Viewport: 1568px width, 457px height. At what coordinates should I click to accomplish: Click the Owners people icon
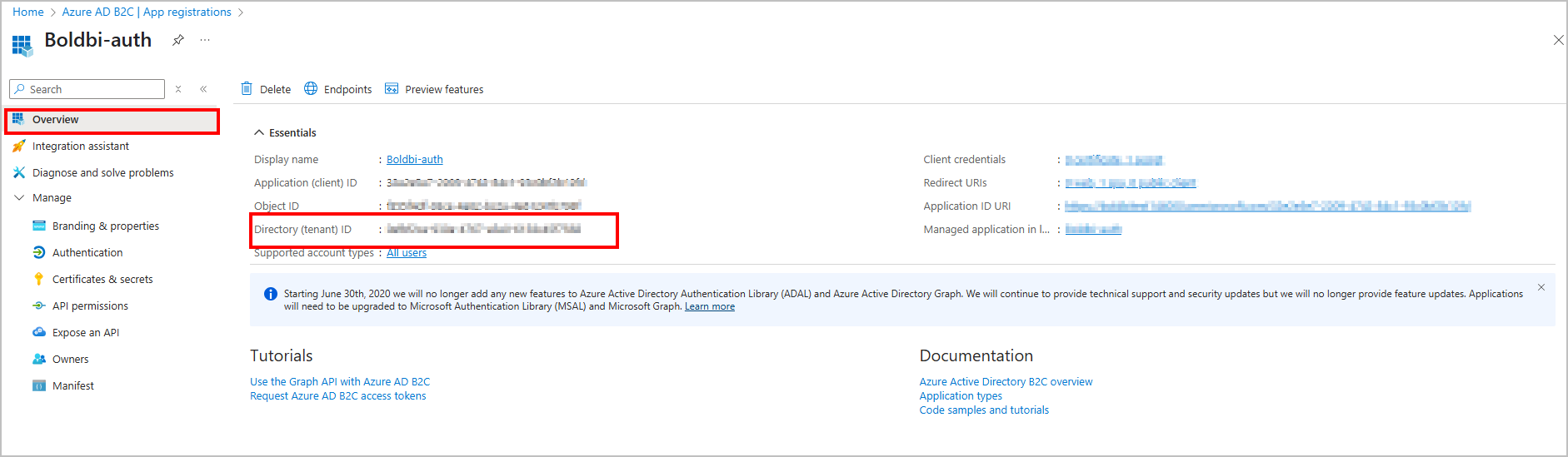point(38,359)
